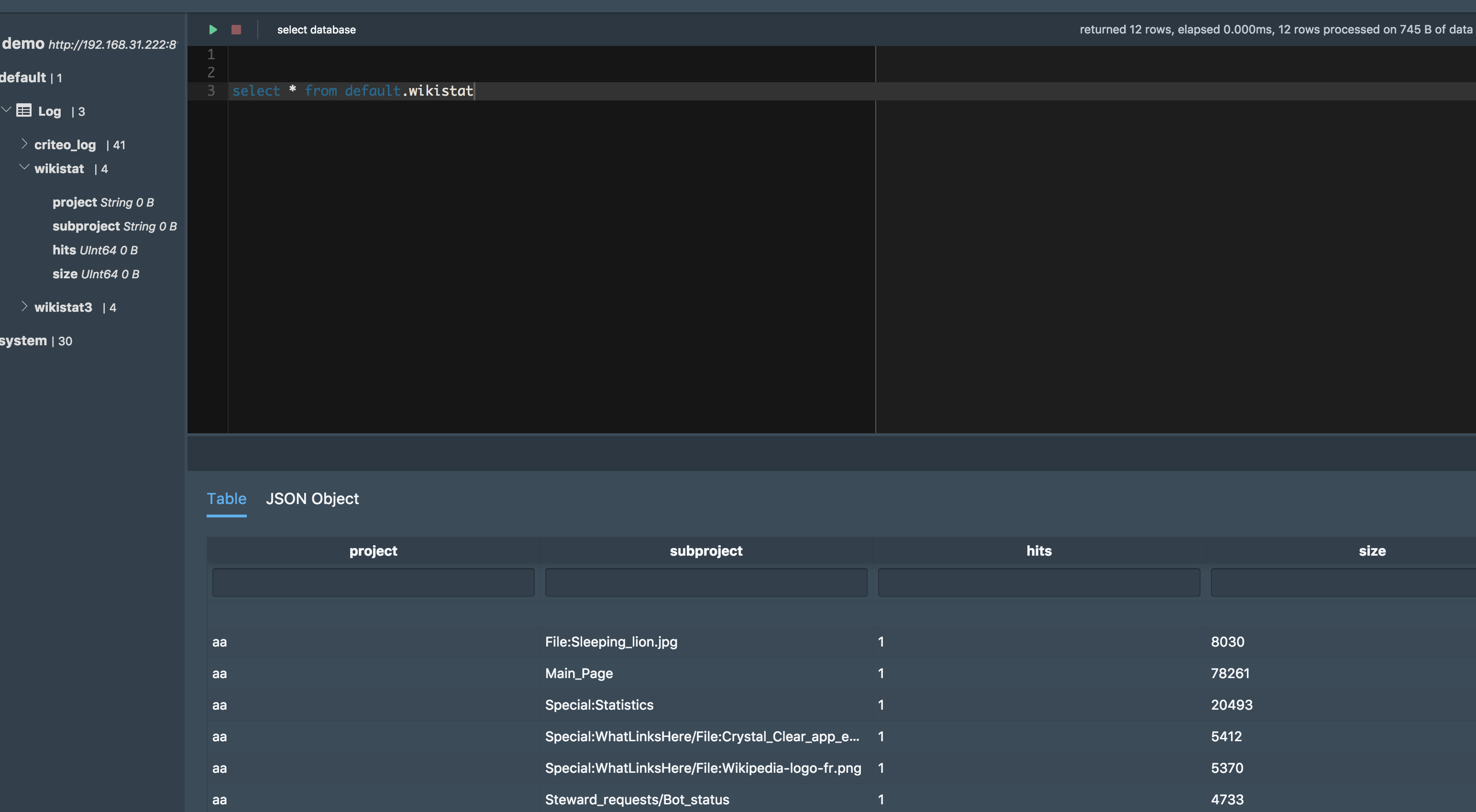This screenshot has height=812, width=1476.
Task: Expand the criteo_log table
Action: [x=24, y=144]
